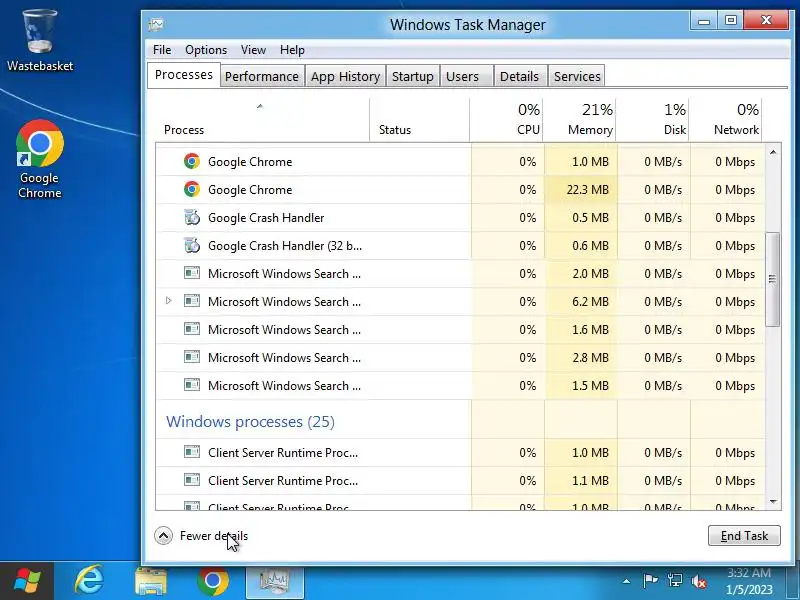Select the Processes tab
The width and height of the screenshot is (800, 600).
pyautogui.click(x=184, y=75)
